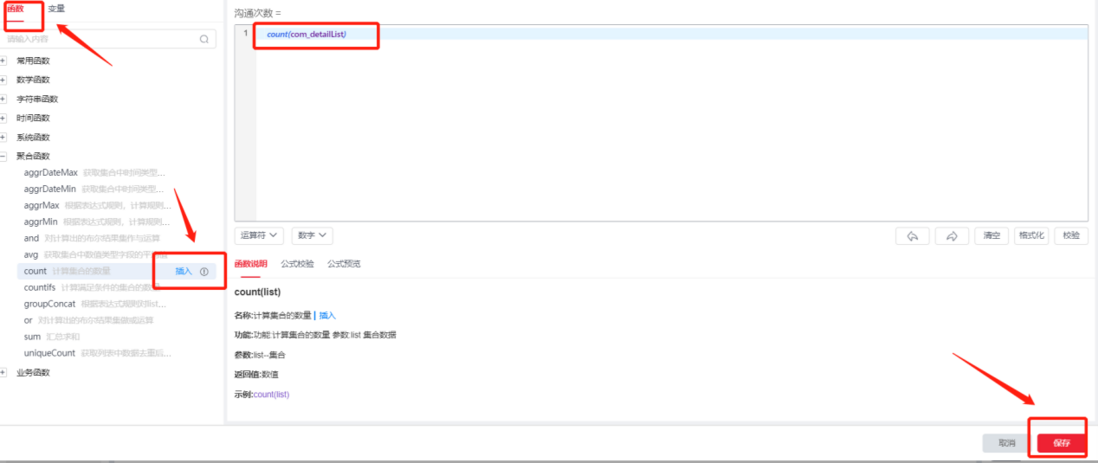Open the 公式校验 tab

pyautogui.click(x=297, y=264)
